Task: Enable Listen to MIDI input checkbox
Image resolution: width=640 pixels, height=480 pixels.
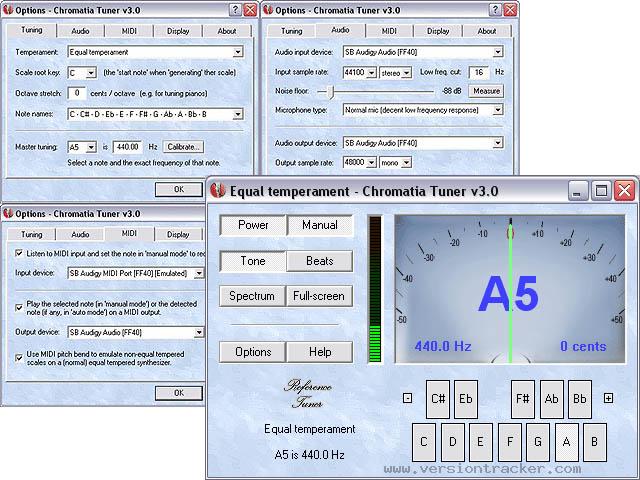Action: pyautogui.click(x=19, y=253)
